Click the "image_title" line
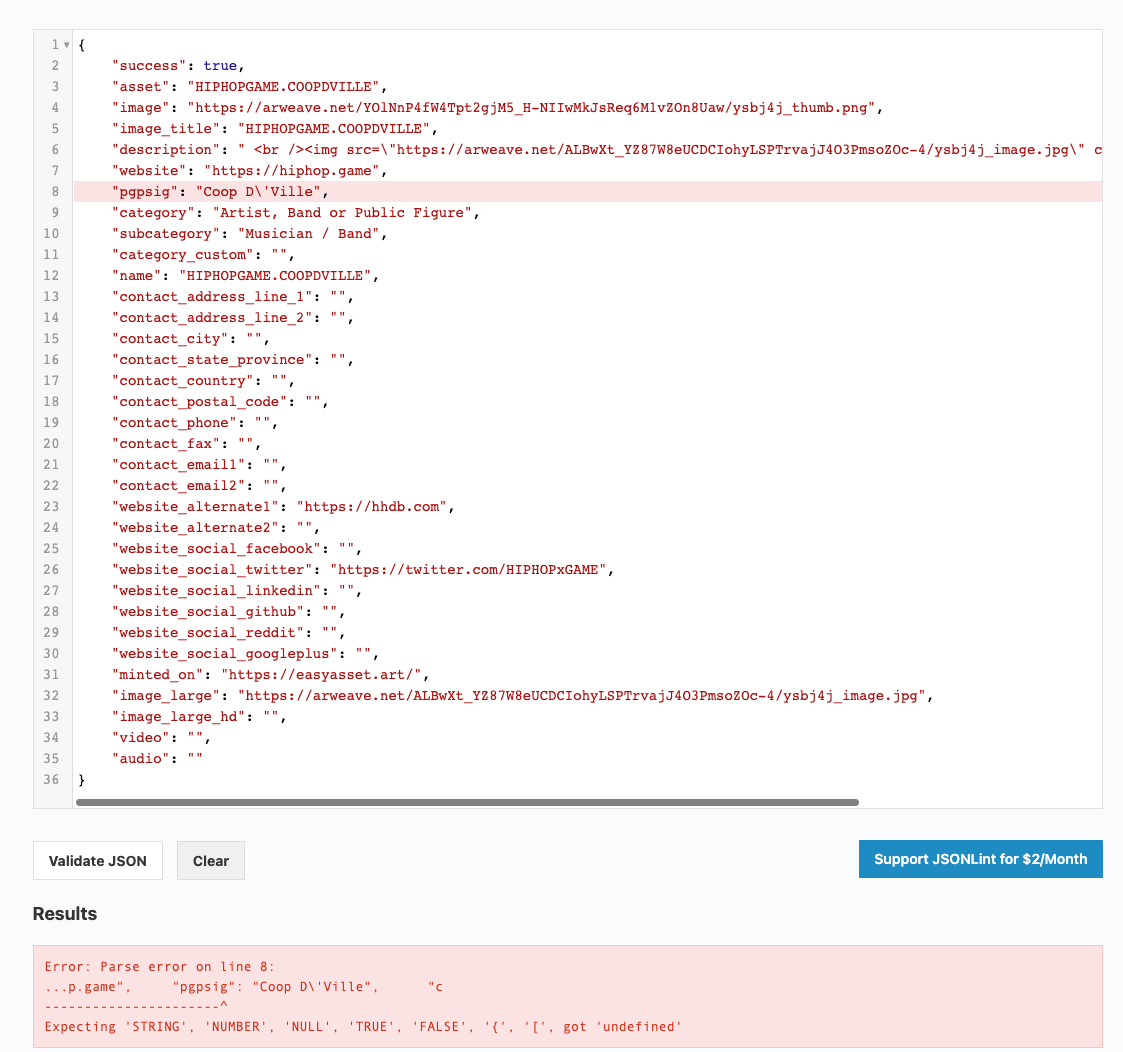1123x1052 pixels. (x=274, y=128)
